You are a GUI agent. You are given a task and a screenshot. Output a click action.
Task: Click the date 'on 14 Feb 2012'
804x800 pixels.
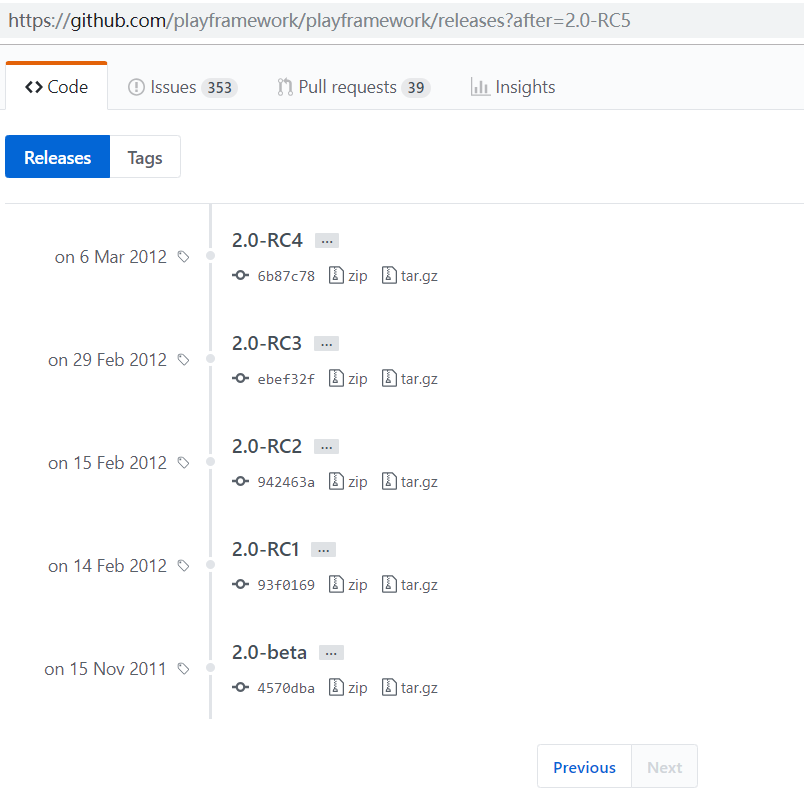108,566
